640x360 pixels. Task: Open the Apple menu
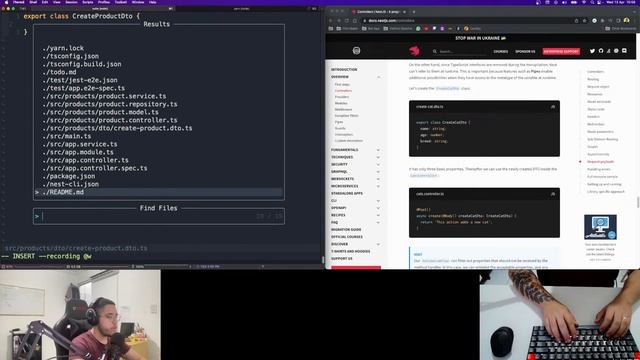click(x=6, y=2)
